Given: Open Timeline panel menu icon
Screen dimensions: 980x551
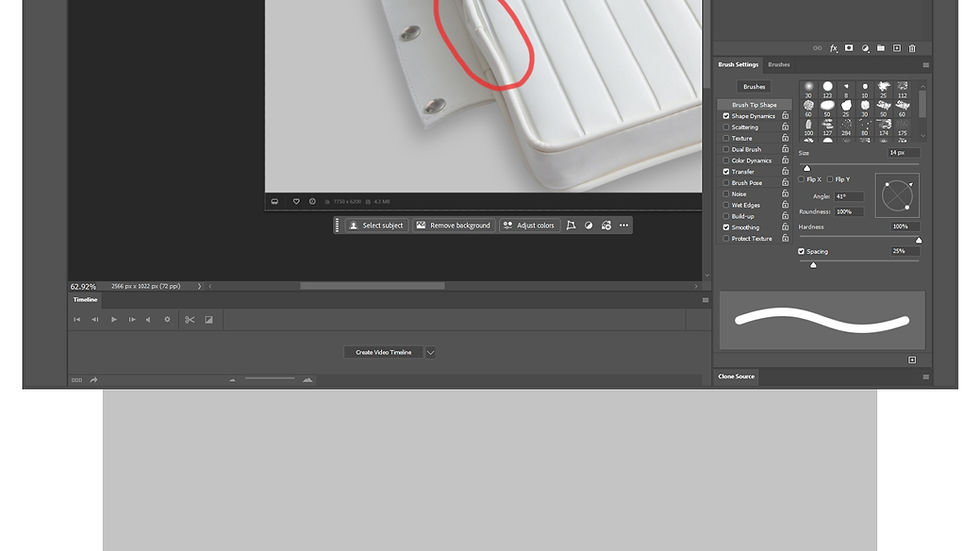Looking at the screenshot, I should click(705, 300).
